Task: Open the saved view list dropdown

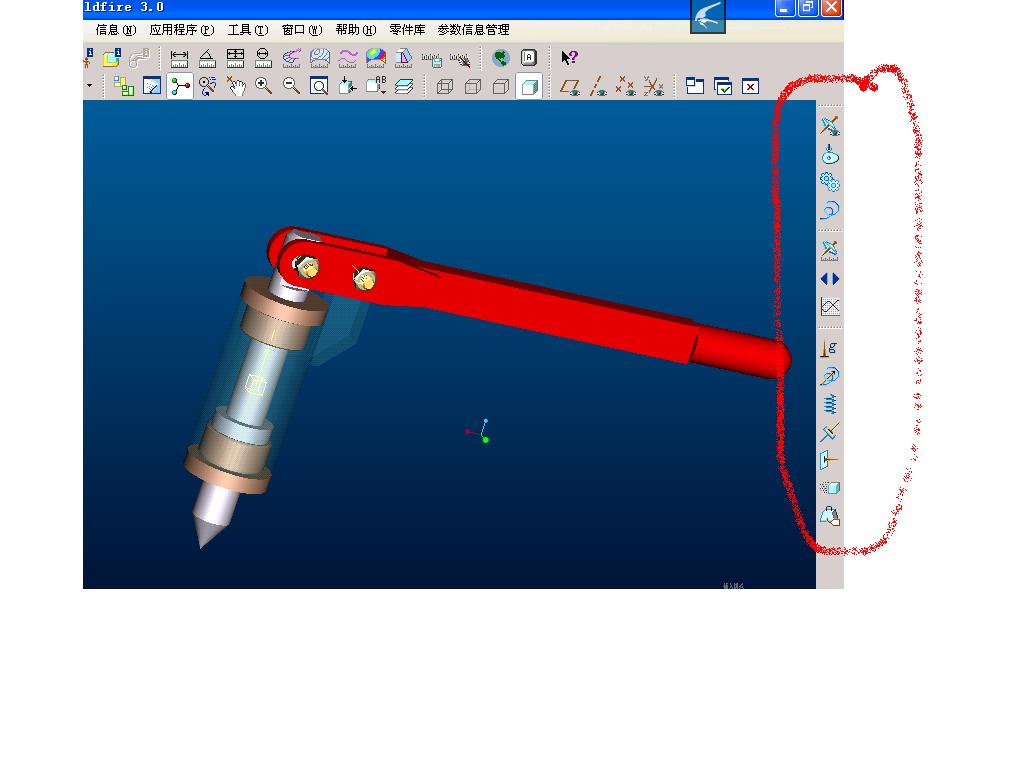Action: pos(376,85)
